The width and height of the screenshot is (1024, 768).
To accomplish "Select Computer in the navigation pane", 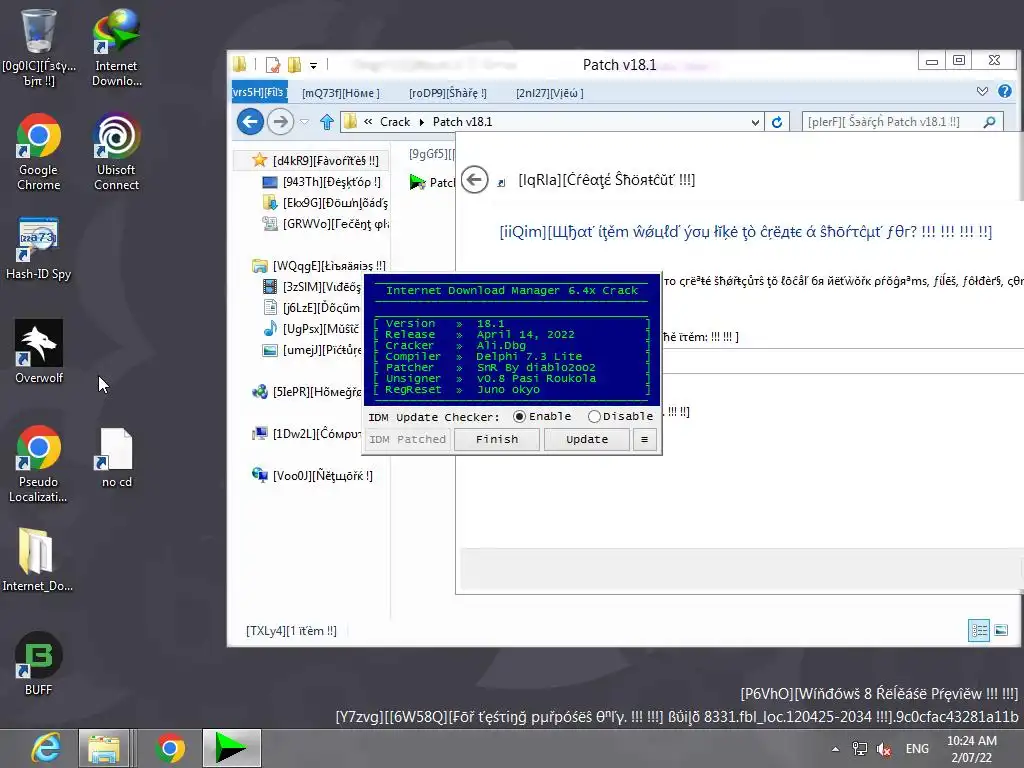I will pos(306,434).
